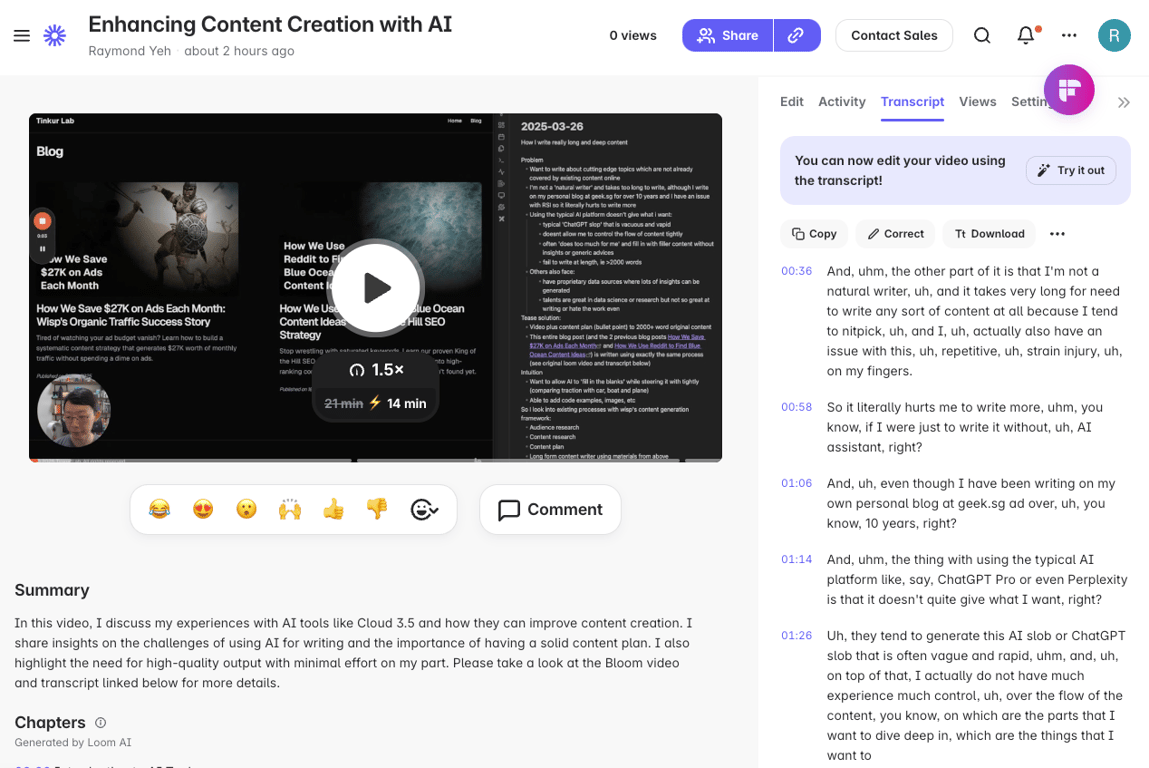Screen dimensions: 1149x768
Task: Select the Transcript tab
Action: click(x=912, y=102)
